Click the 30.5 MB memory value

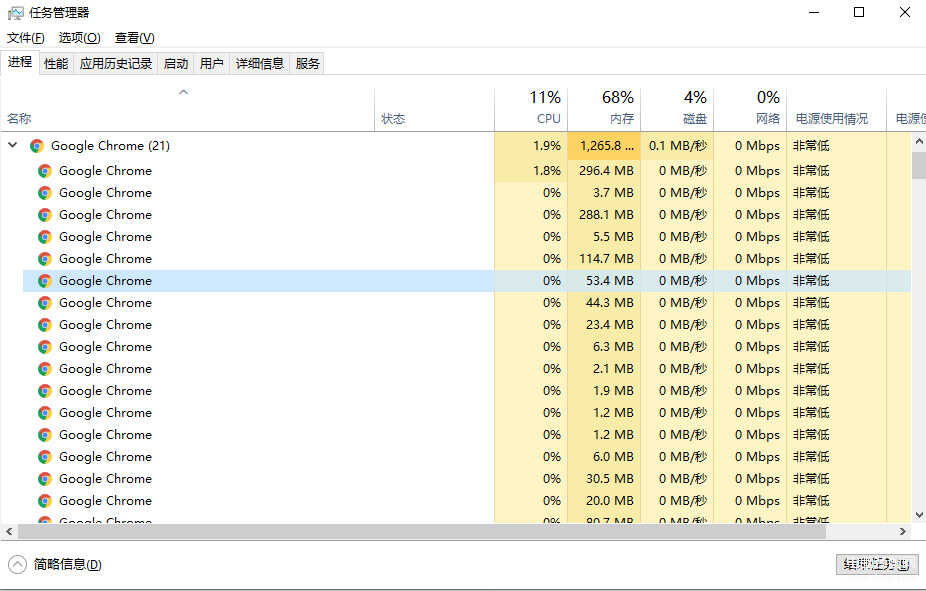[x=609, y=479]
